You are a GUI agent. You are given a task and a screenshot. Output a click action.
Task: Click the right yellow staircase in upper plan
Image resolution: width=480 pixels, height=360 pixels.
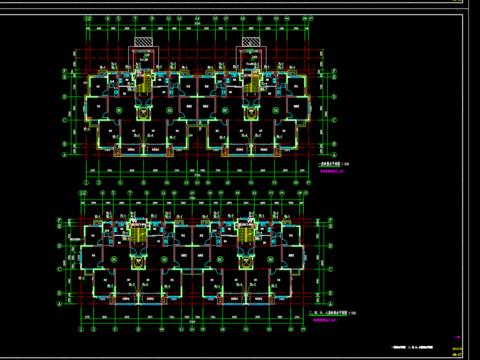tap(251, 83)
